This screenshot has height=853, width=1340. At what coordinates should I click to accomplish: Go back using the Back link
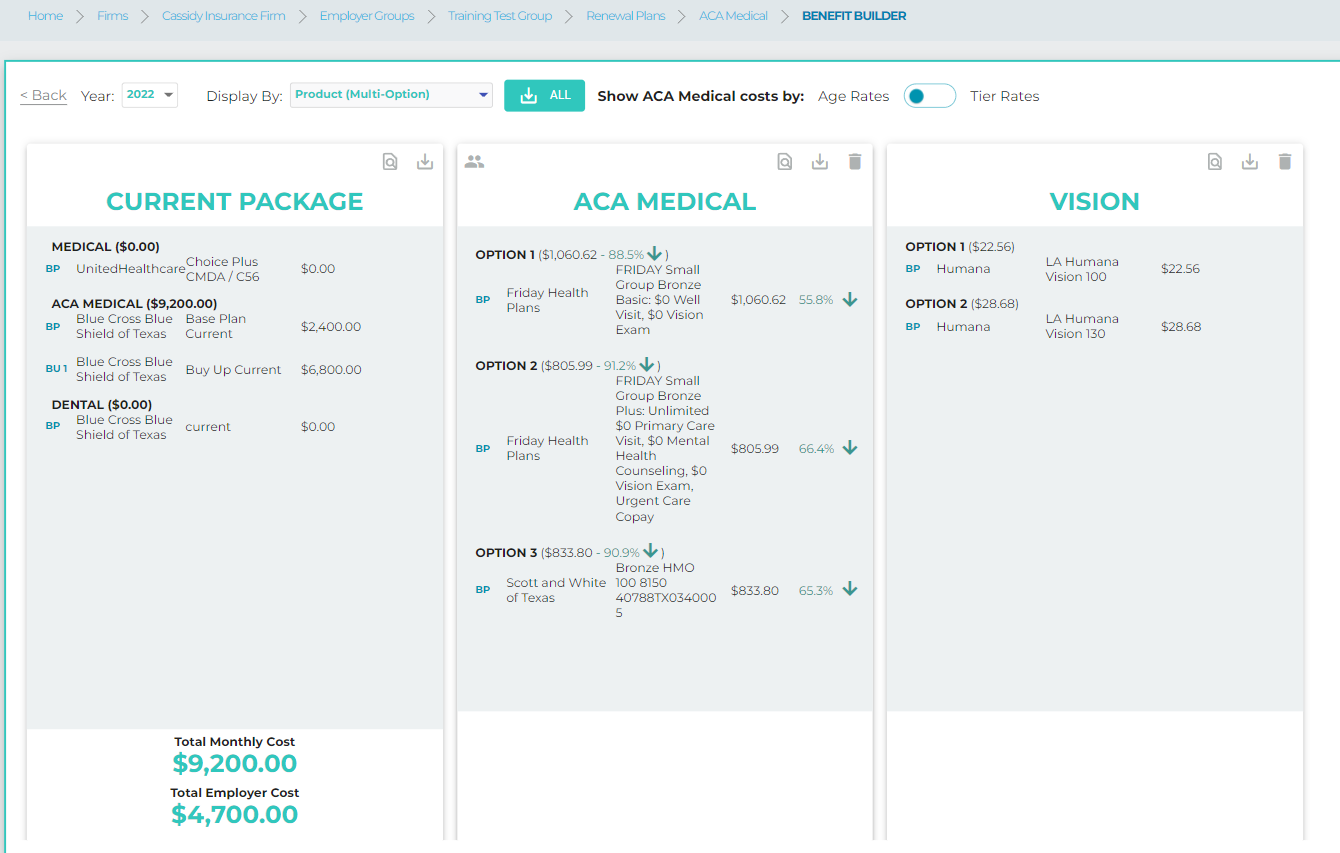pyautogui.click(x=44, y=96)
